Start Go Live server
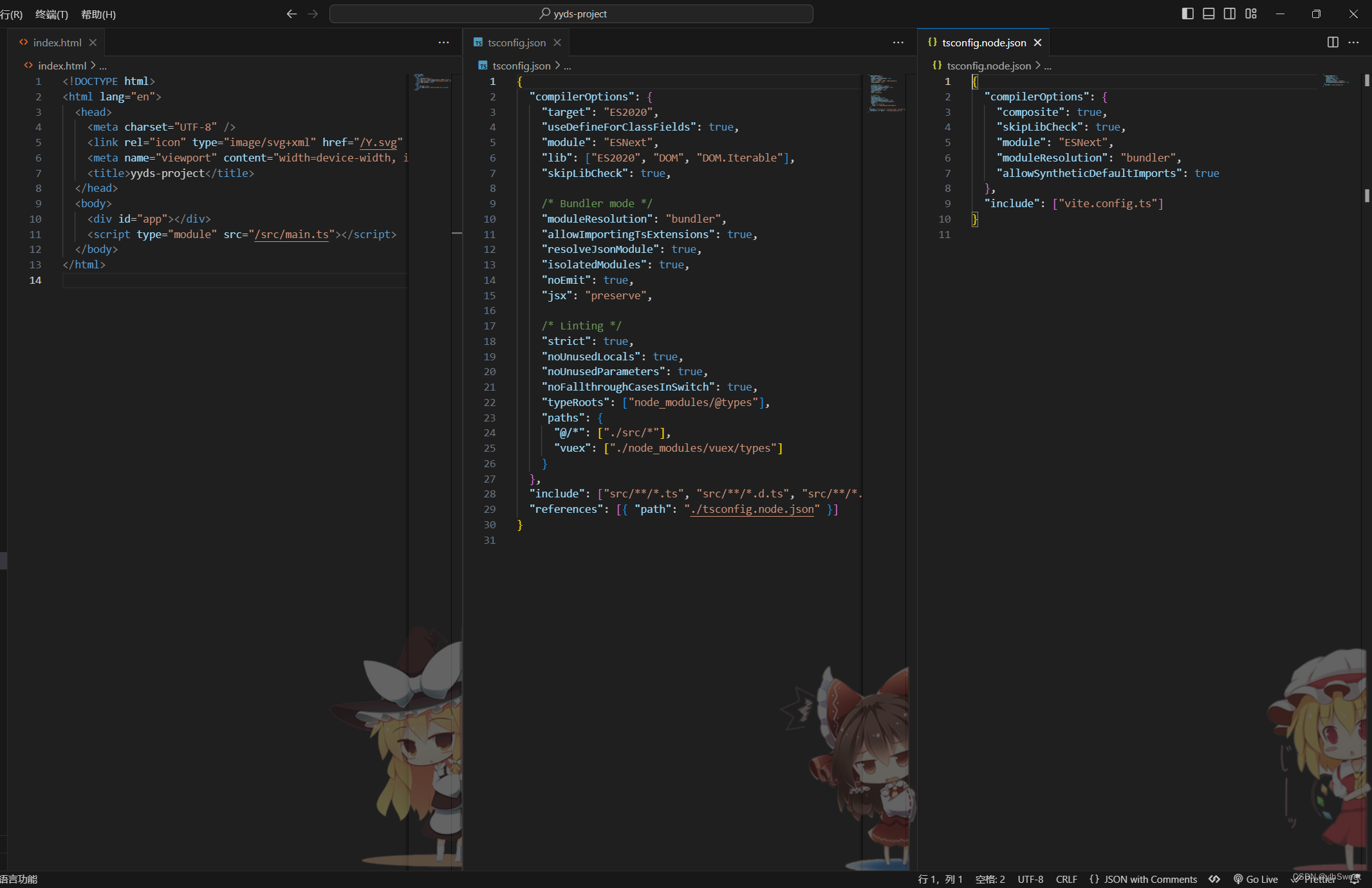 tap(1256, 879)
